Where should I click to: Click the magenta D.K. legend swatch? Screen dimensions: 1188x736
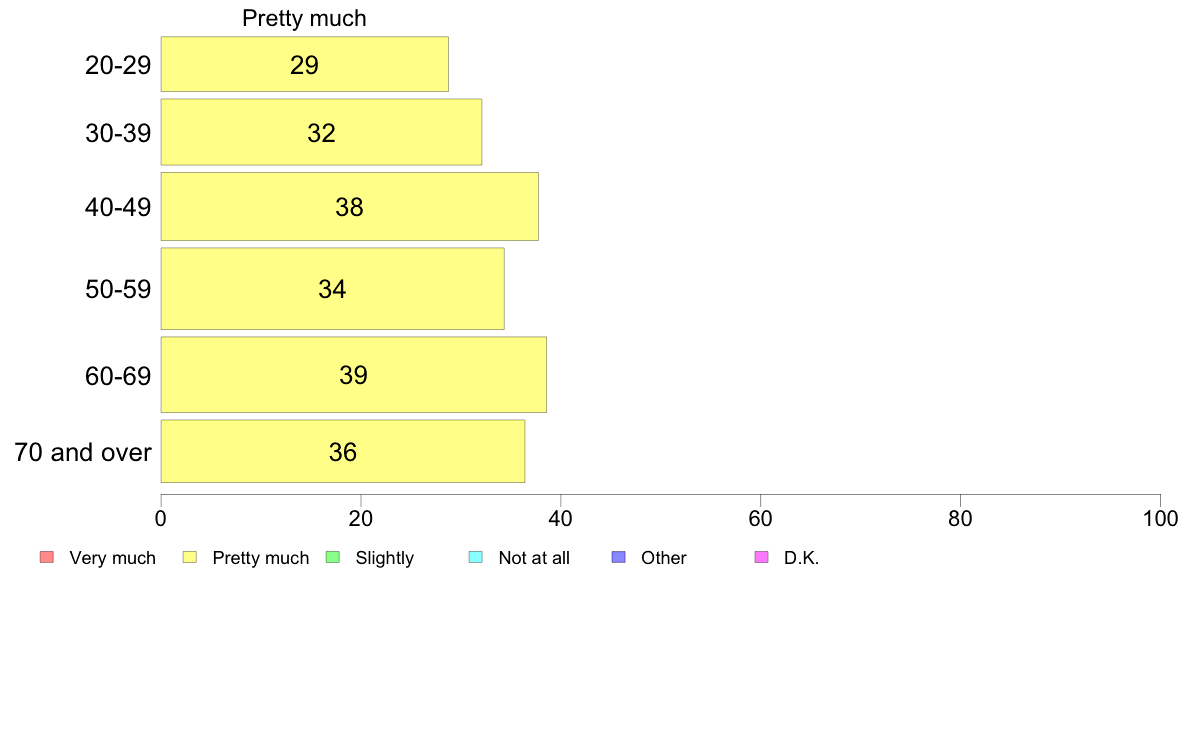[x=761, y=557]
